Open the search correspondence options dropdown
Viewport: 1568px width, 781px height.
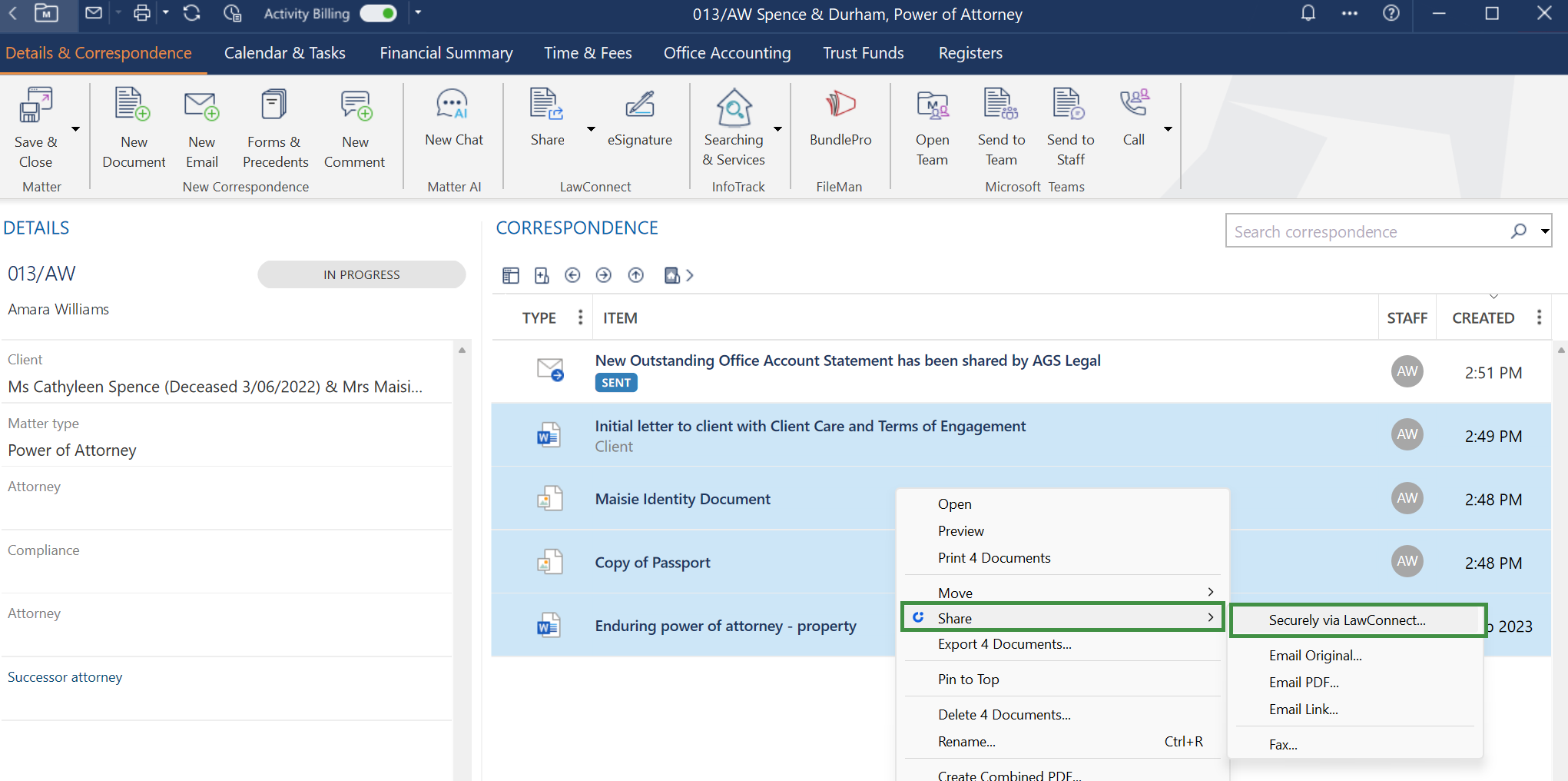tap(1545, 231)
